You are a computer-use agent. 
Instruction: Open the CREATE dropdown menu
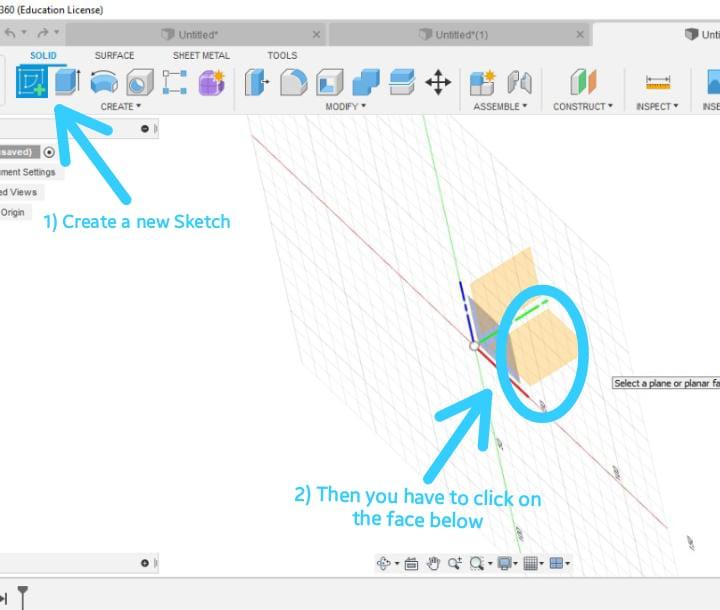(x=121, y=107)
